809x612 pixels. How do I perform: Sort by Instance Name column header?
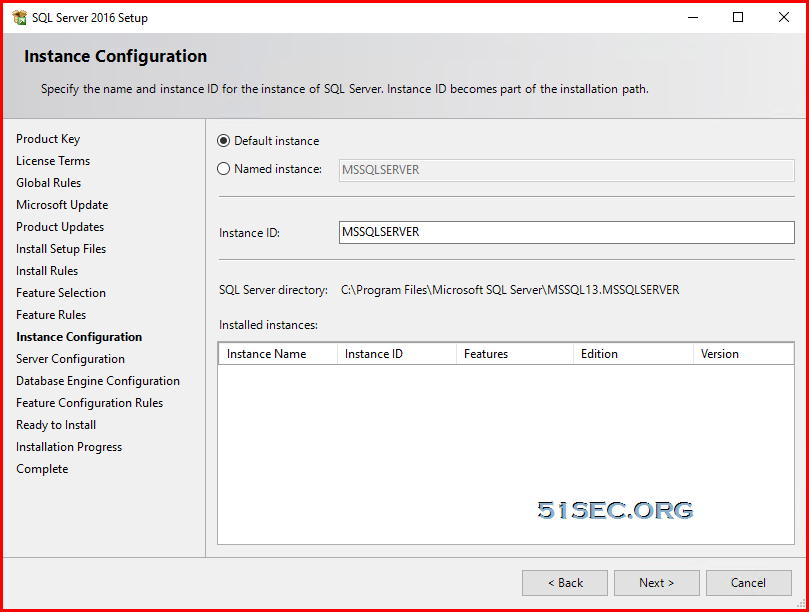(x=278, y=354)
